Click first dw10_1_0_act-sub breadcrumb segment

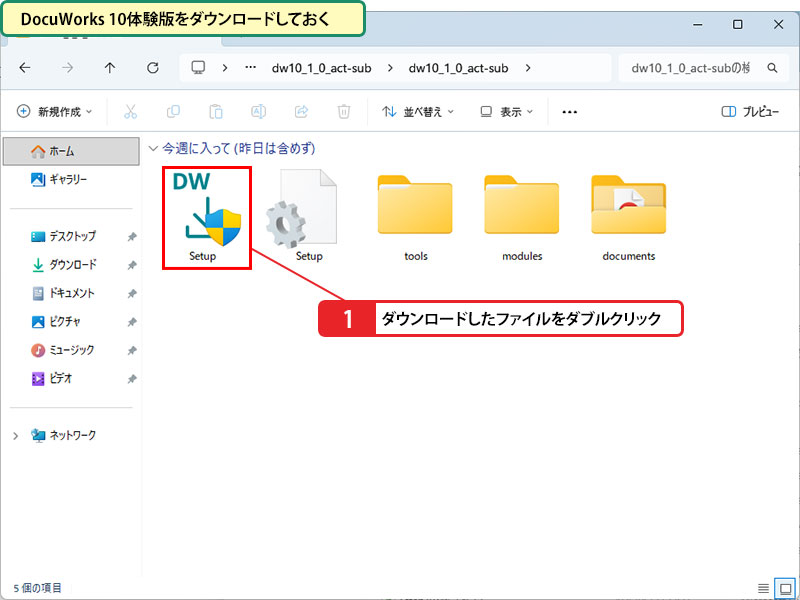(x=321, y=68)
